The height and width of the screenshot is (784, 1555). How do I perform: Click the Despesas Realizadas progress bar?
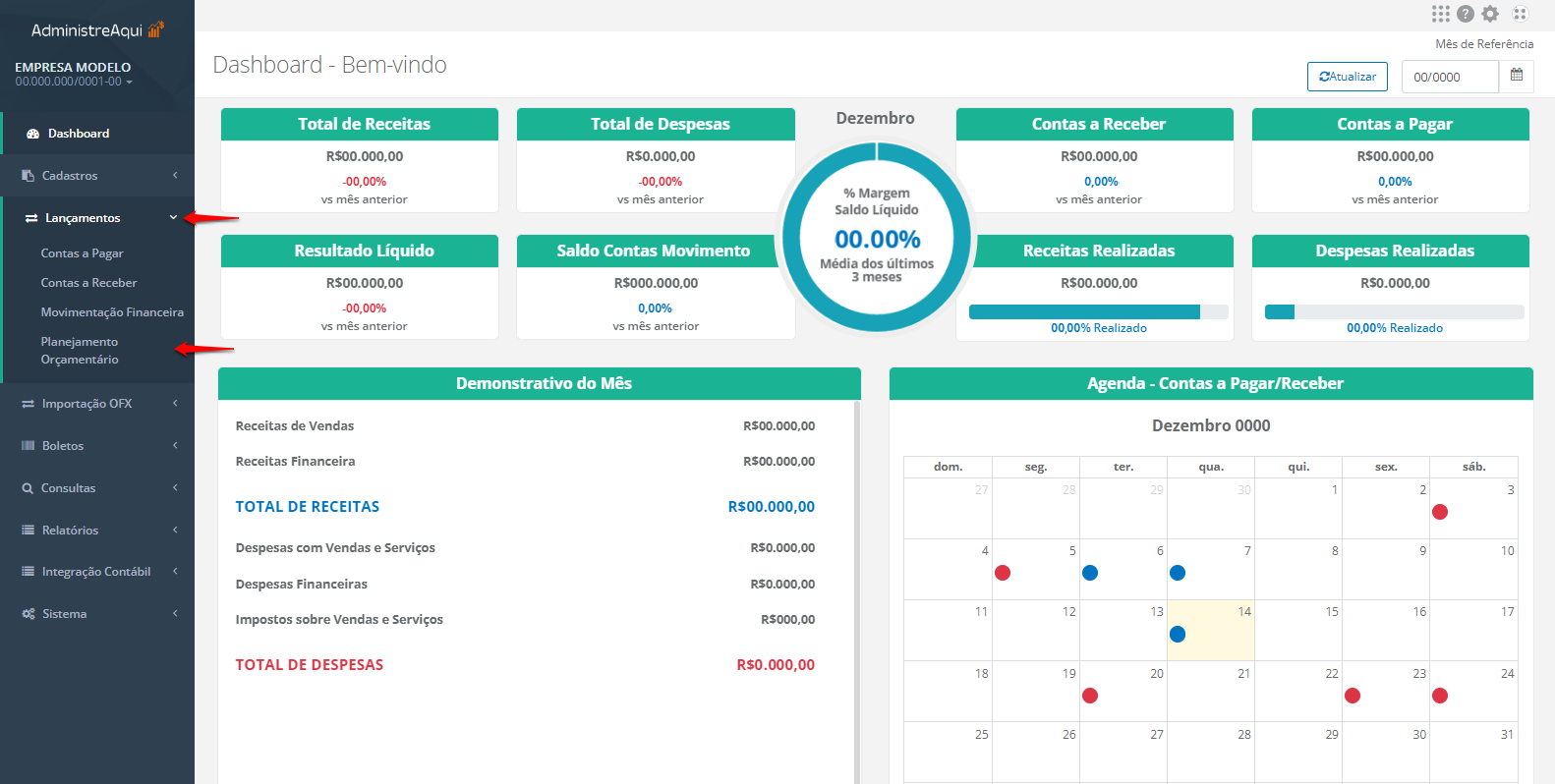(x=1394, y=312)
